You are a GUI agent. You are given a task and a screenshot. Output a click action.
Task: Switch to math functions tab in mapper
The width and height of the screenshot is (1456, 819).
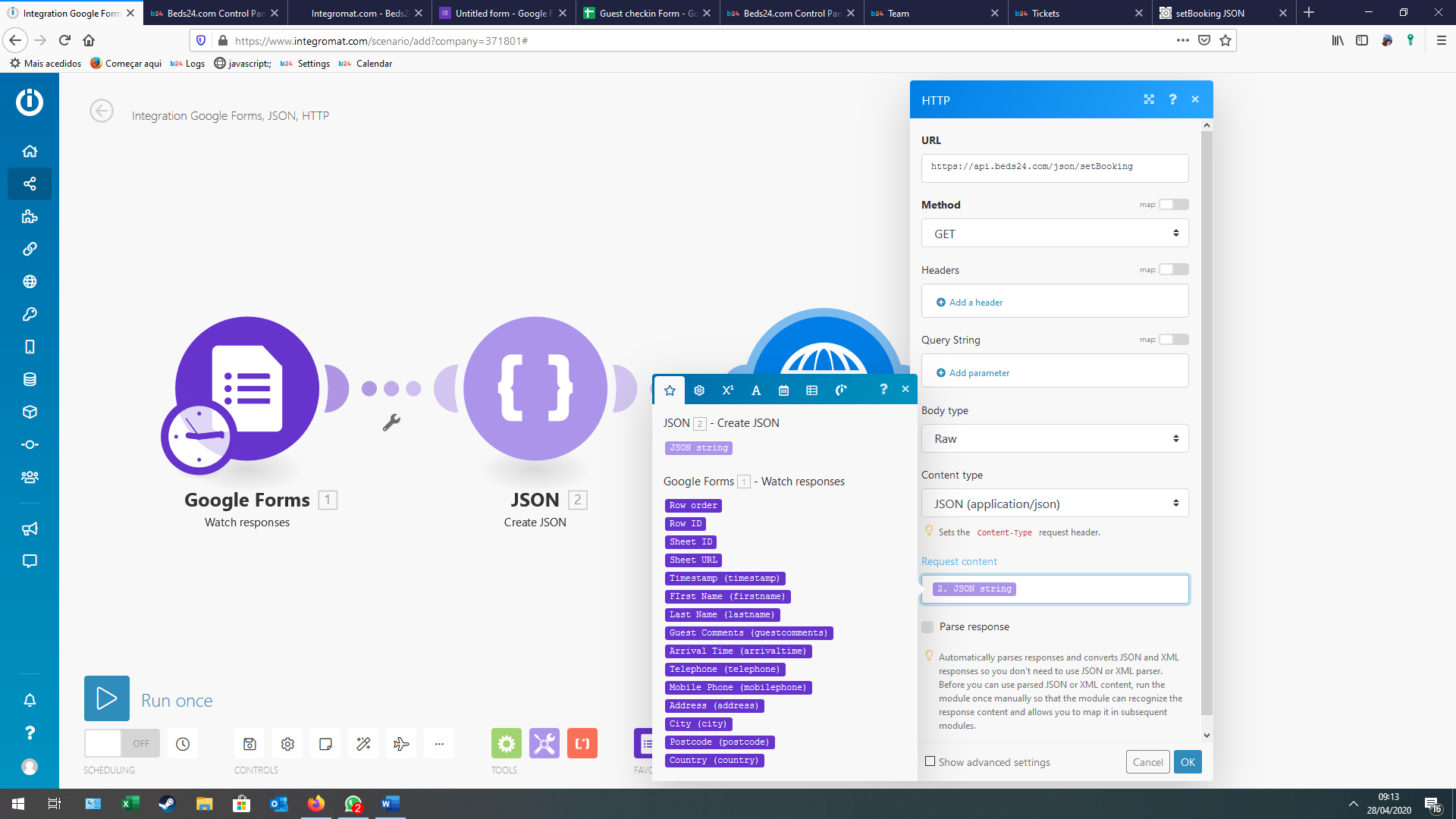(728, 390)
